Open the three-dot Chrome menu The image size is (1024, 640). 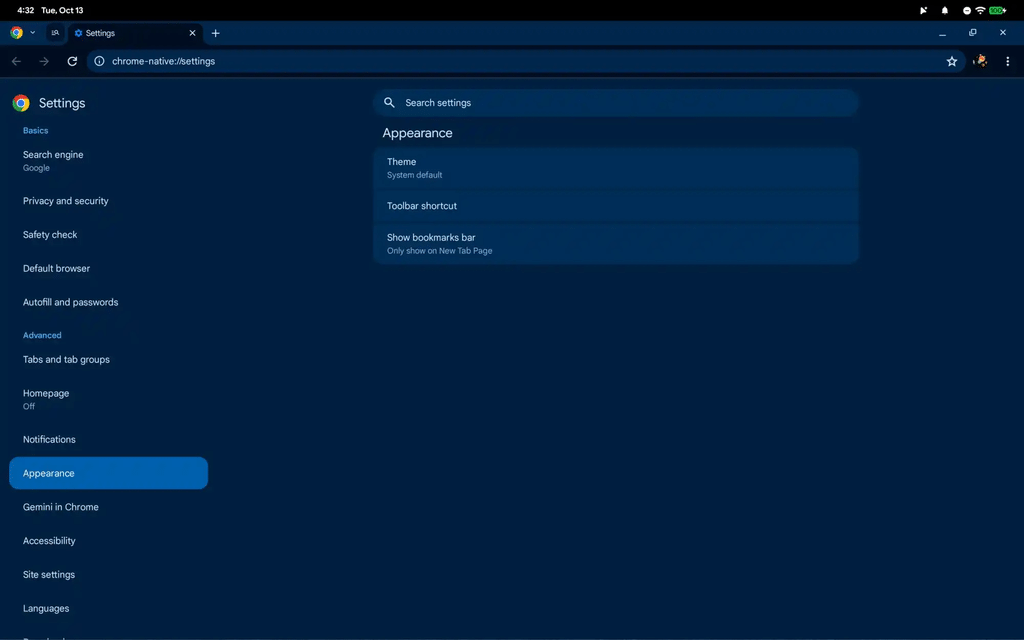pyautogui.click(x=1008, y=61)
